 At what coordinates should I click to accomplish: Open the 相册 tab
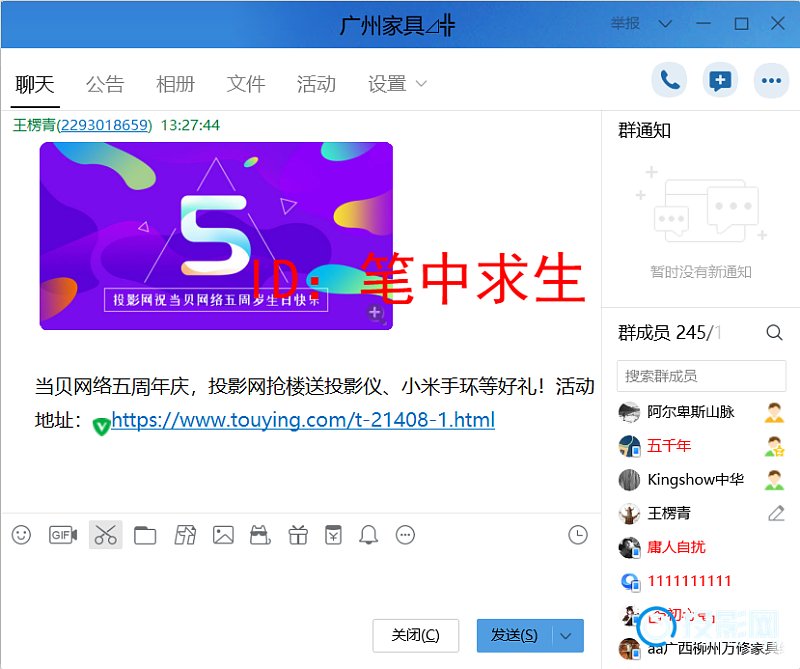click(x=175, y=84)
